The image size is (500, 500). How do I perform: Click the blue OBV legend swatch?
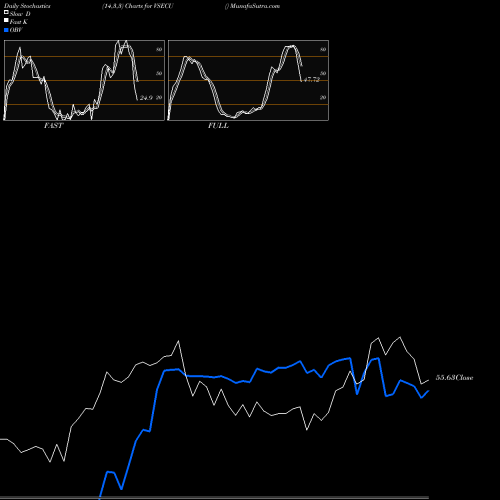6,30
